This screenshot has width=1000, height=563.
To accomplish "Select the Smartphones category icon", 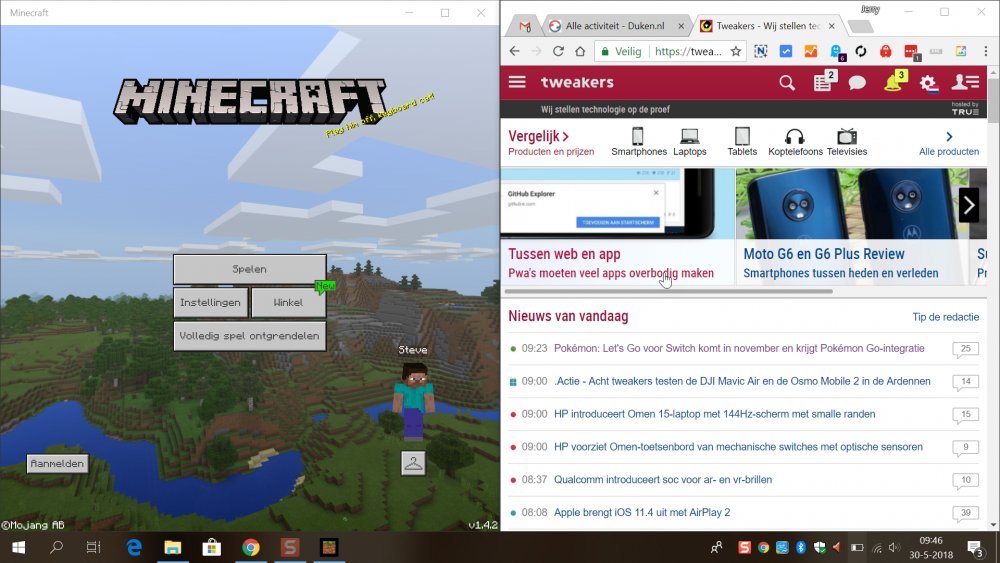I will [x=638, y=136].
